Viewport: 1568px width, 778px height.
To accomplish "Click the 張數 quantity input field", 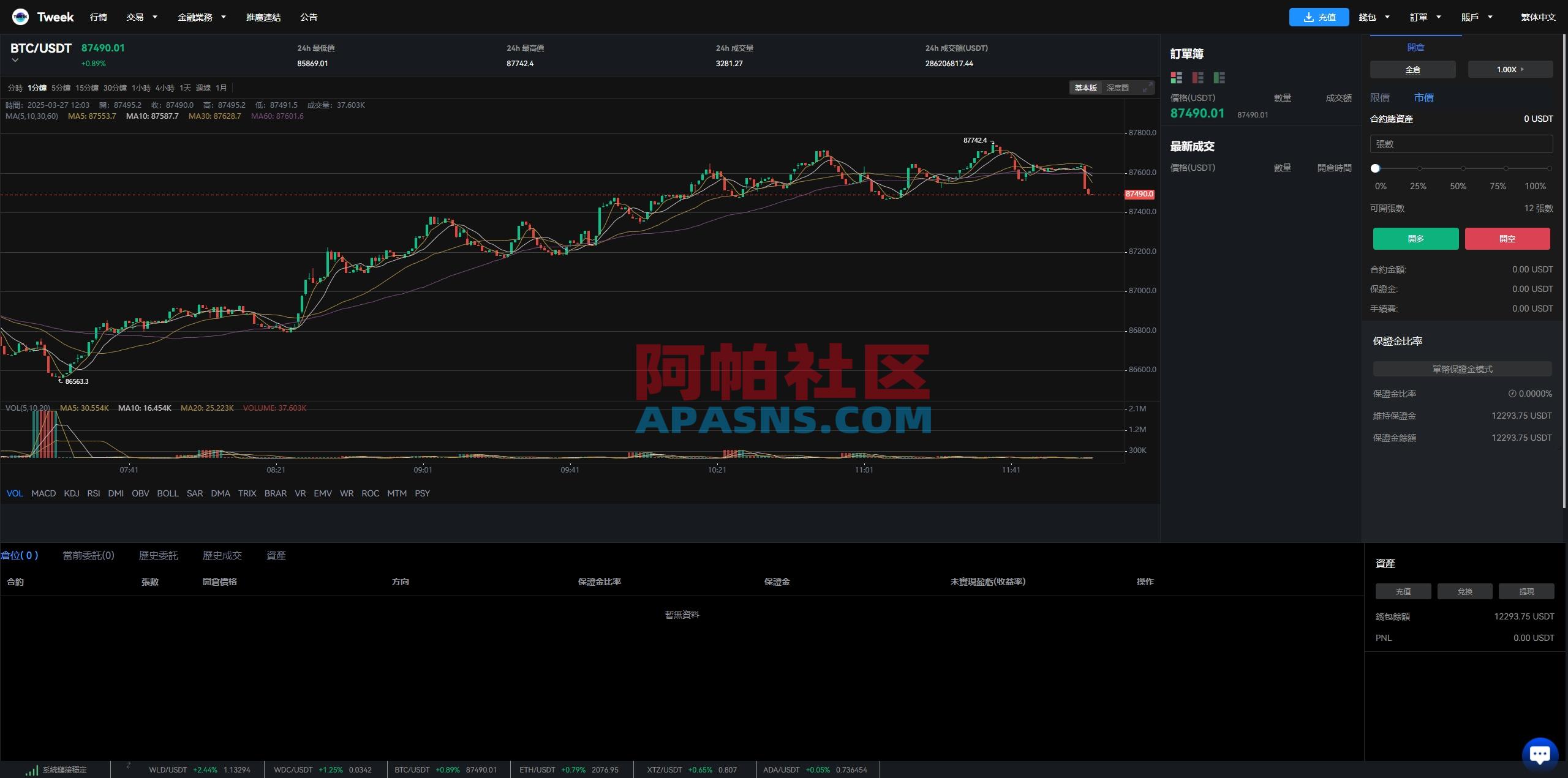I will [1461, 144].
